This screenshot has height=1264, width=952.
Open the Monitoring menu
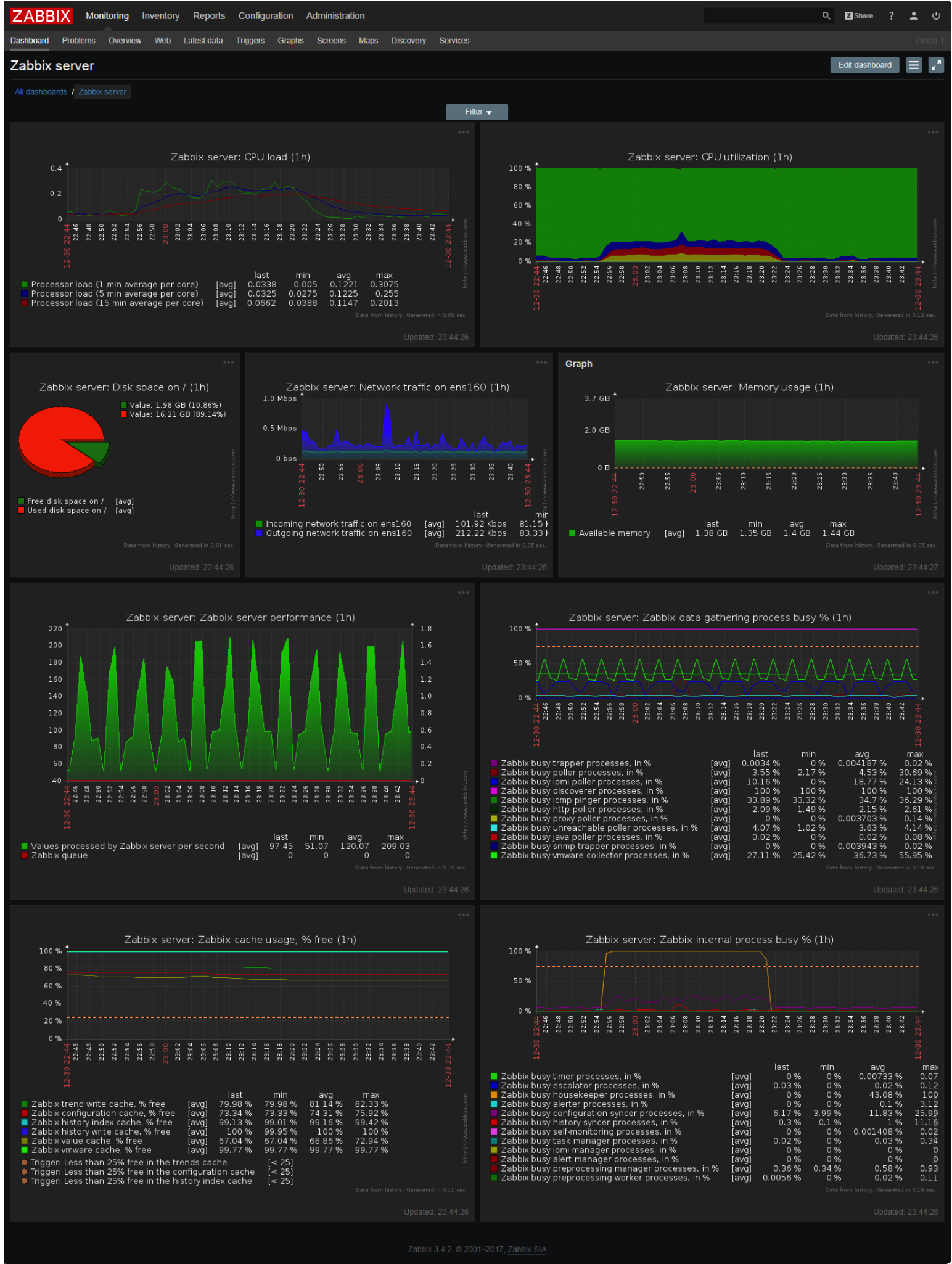pyautogui.click(x=107, y=16)
